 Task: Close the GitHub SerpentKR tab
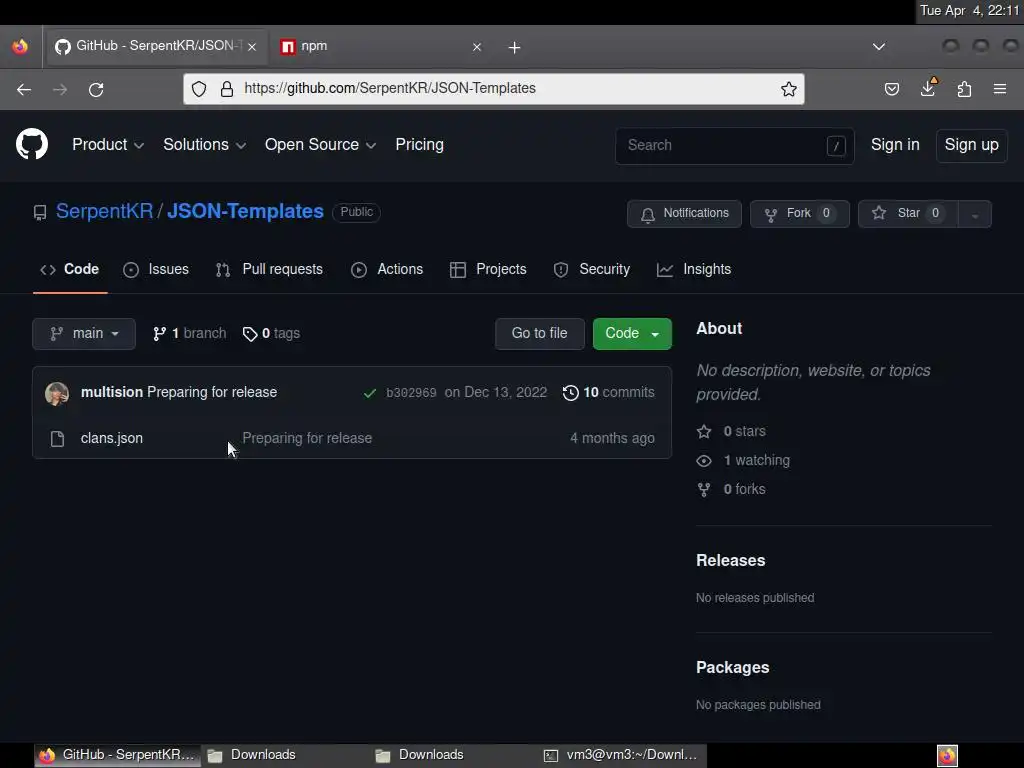pyautogui.click(x=252, y=47)
